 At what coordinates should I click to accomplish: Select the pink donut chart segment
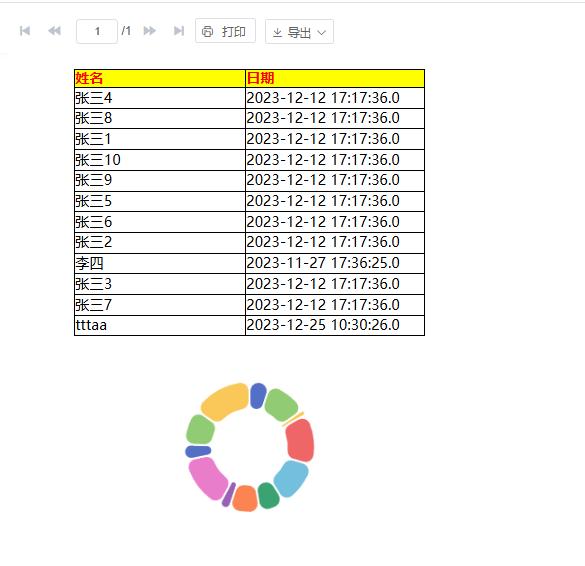pyautogui.click(x=207, y=479)
